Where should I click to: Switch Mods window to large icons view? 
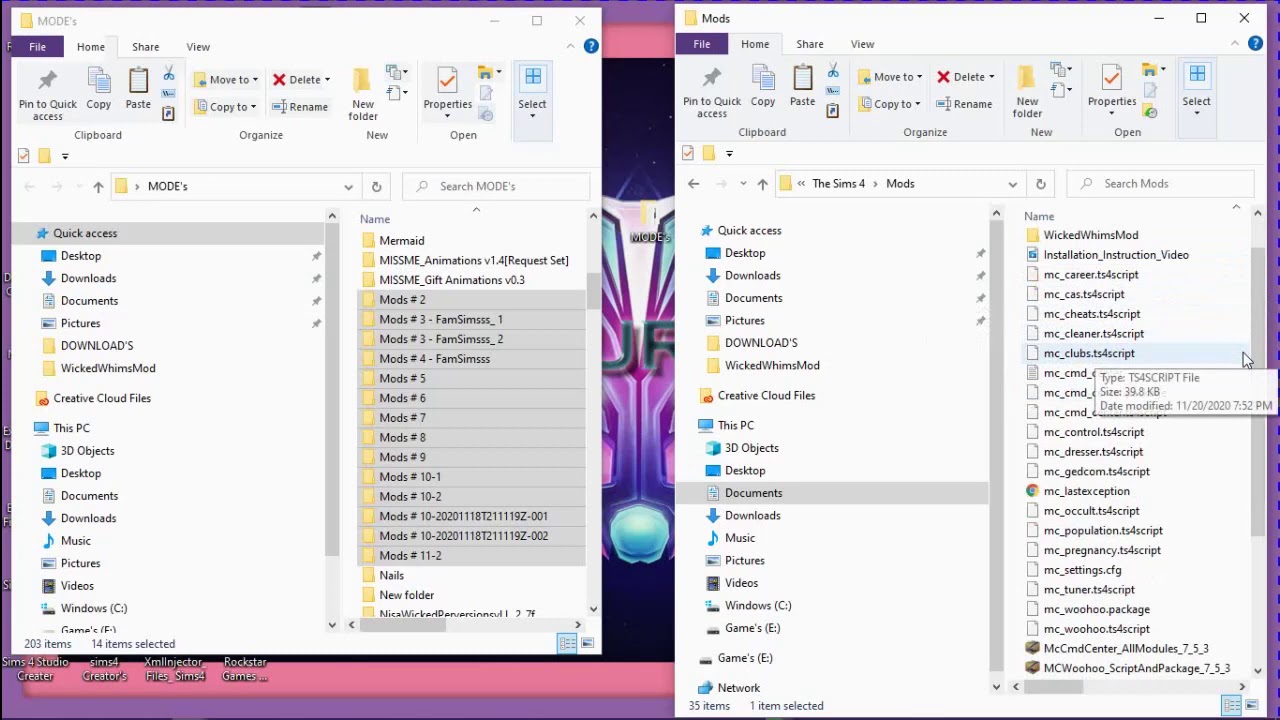[1251, 706]
